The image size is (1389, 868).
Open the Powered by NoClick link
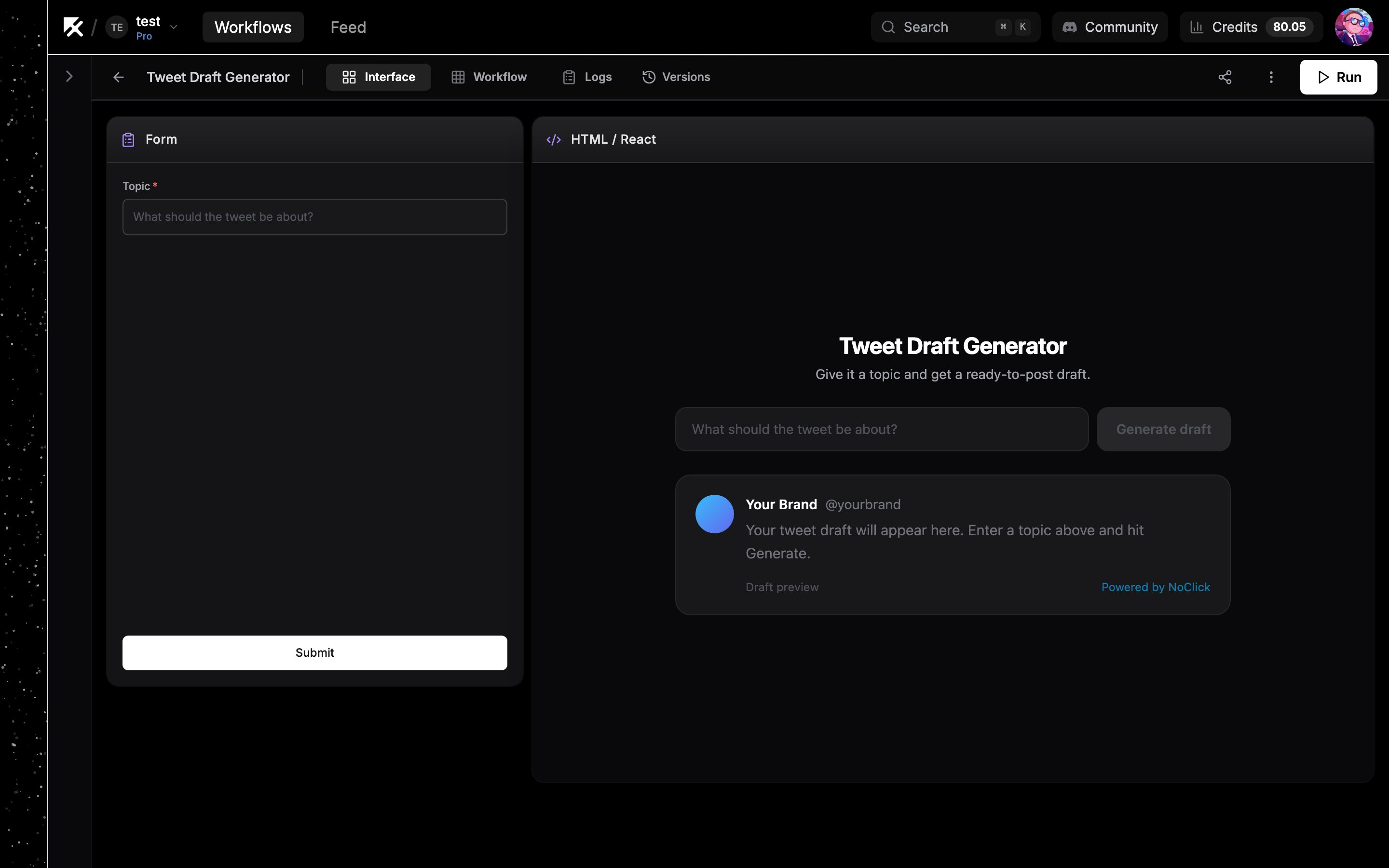pos(1156,587)
